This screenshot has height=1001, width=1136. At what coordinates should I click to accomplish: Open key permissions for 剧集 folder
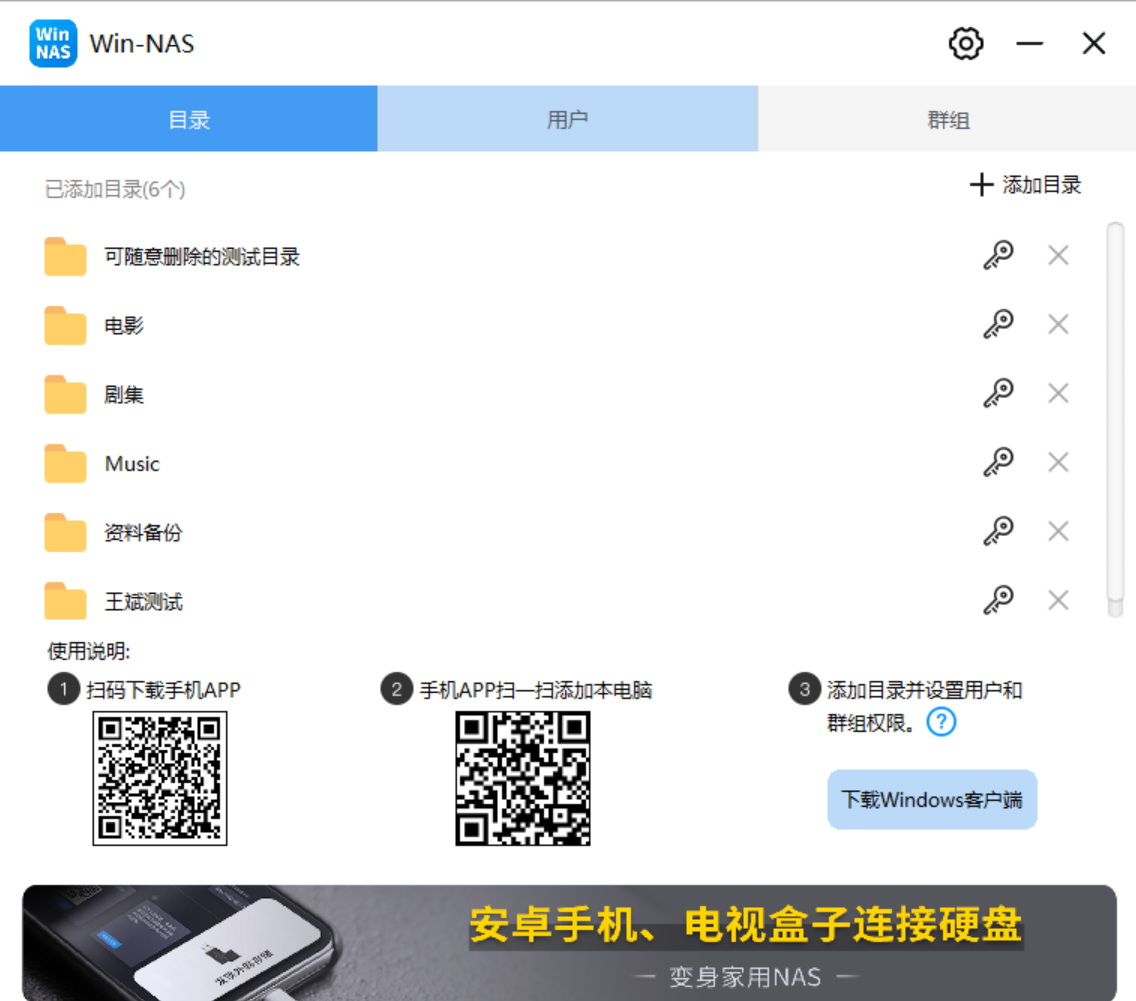point(998,393)
